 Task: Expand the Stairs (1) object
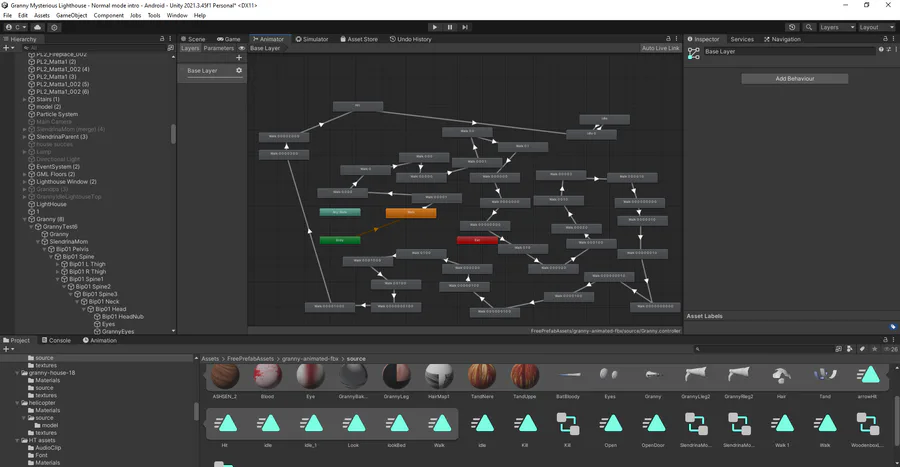25,99
